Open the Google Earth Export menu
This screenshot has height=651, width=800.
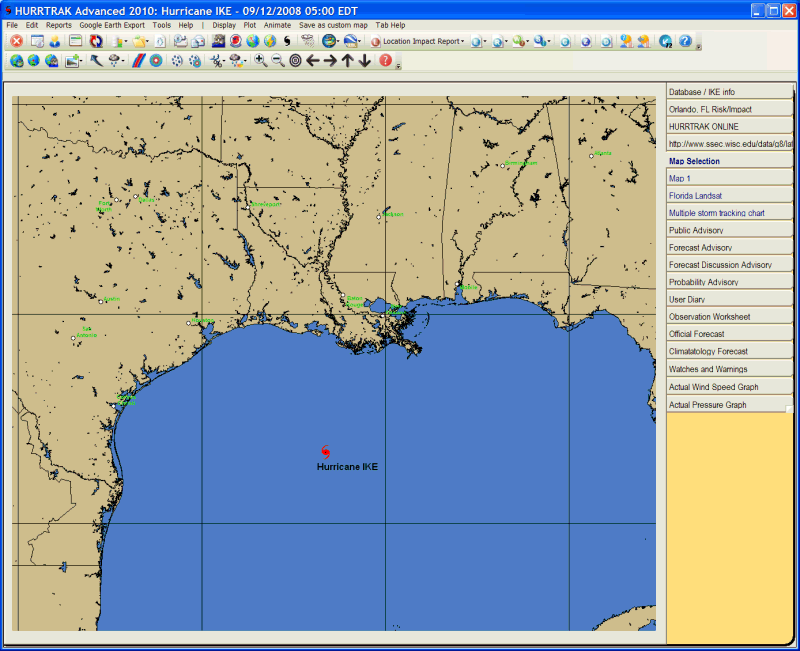[x=112, y=24]
